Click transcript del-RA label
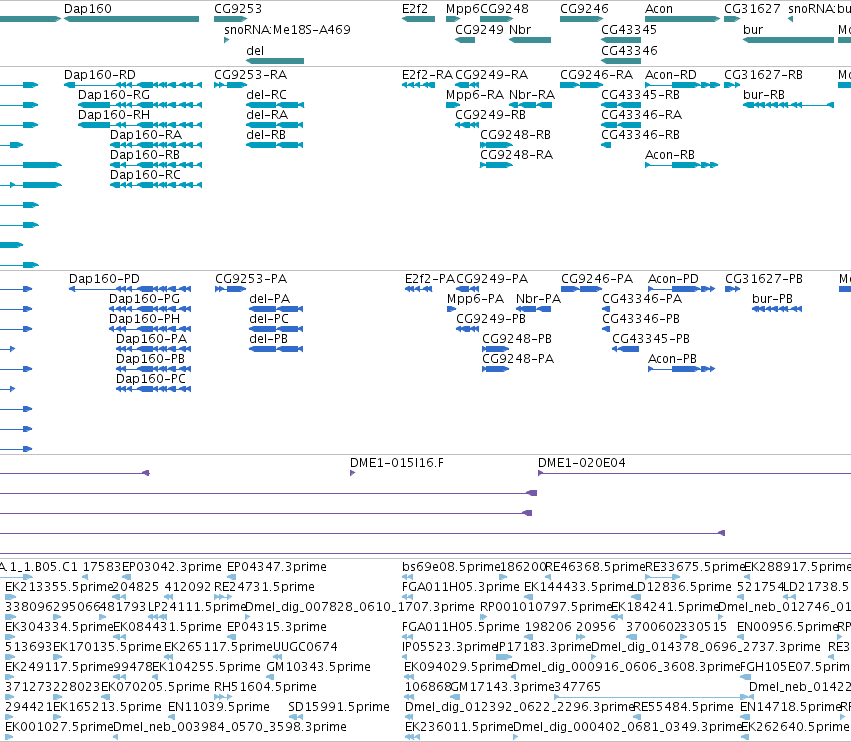 pos(267,115)
